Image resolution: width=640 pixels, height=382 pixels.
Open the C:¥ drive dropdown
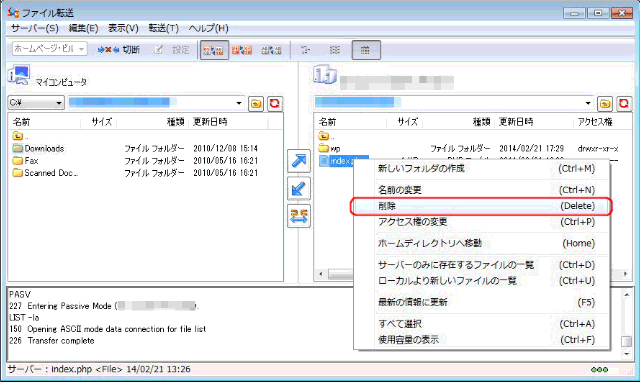coord(36,102)
